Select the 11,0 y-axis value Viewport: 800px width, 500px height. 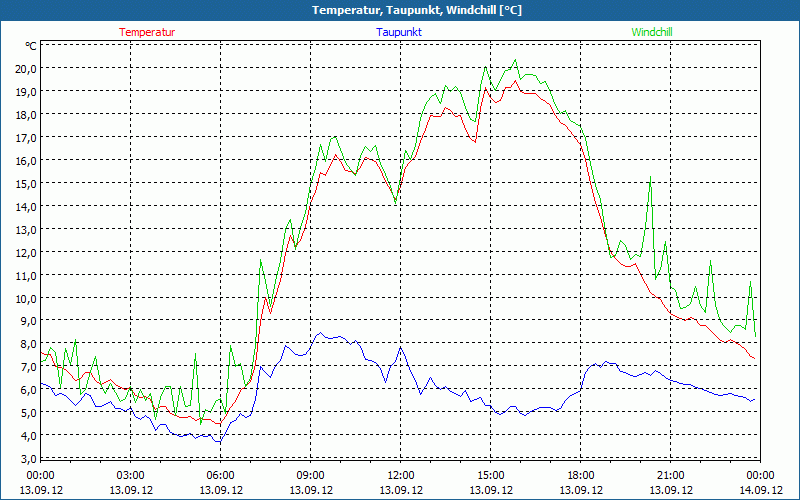(x=26, y=275)
